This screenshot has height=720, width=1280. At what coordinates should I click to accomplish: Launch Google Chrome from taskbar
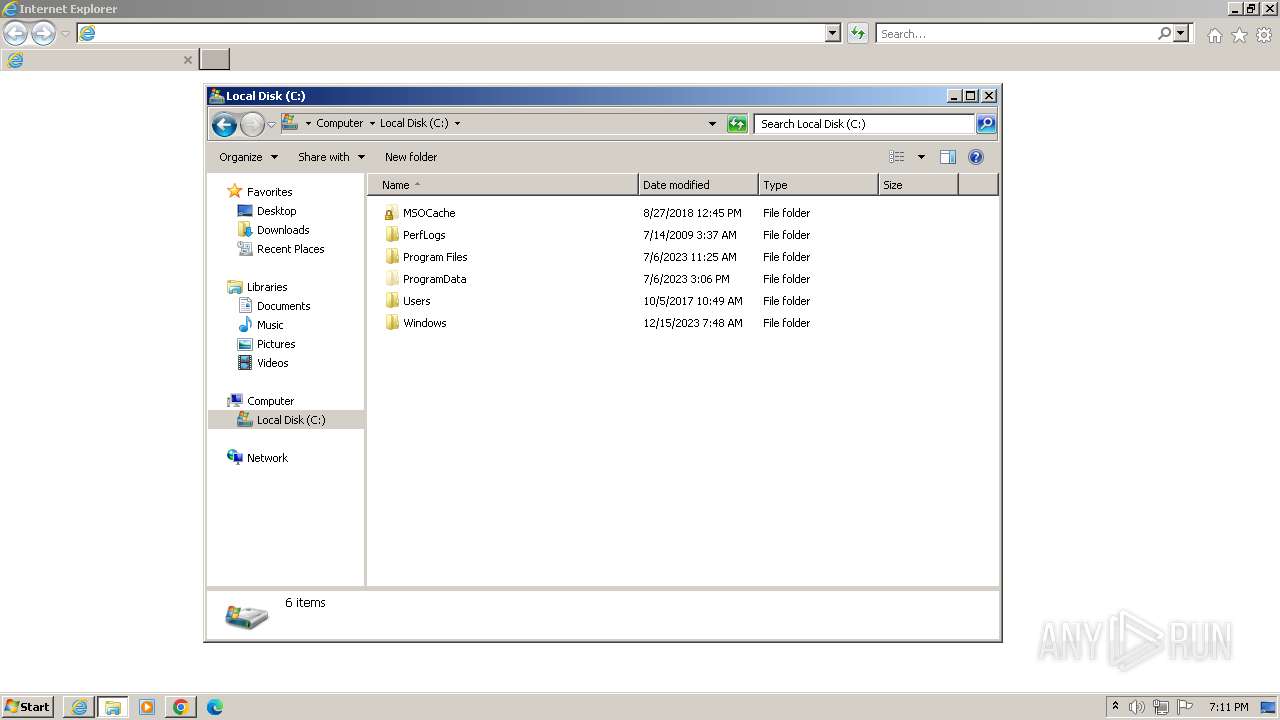point(181,707)
